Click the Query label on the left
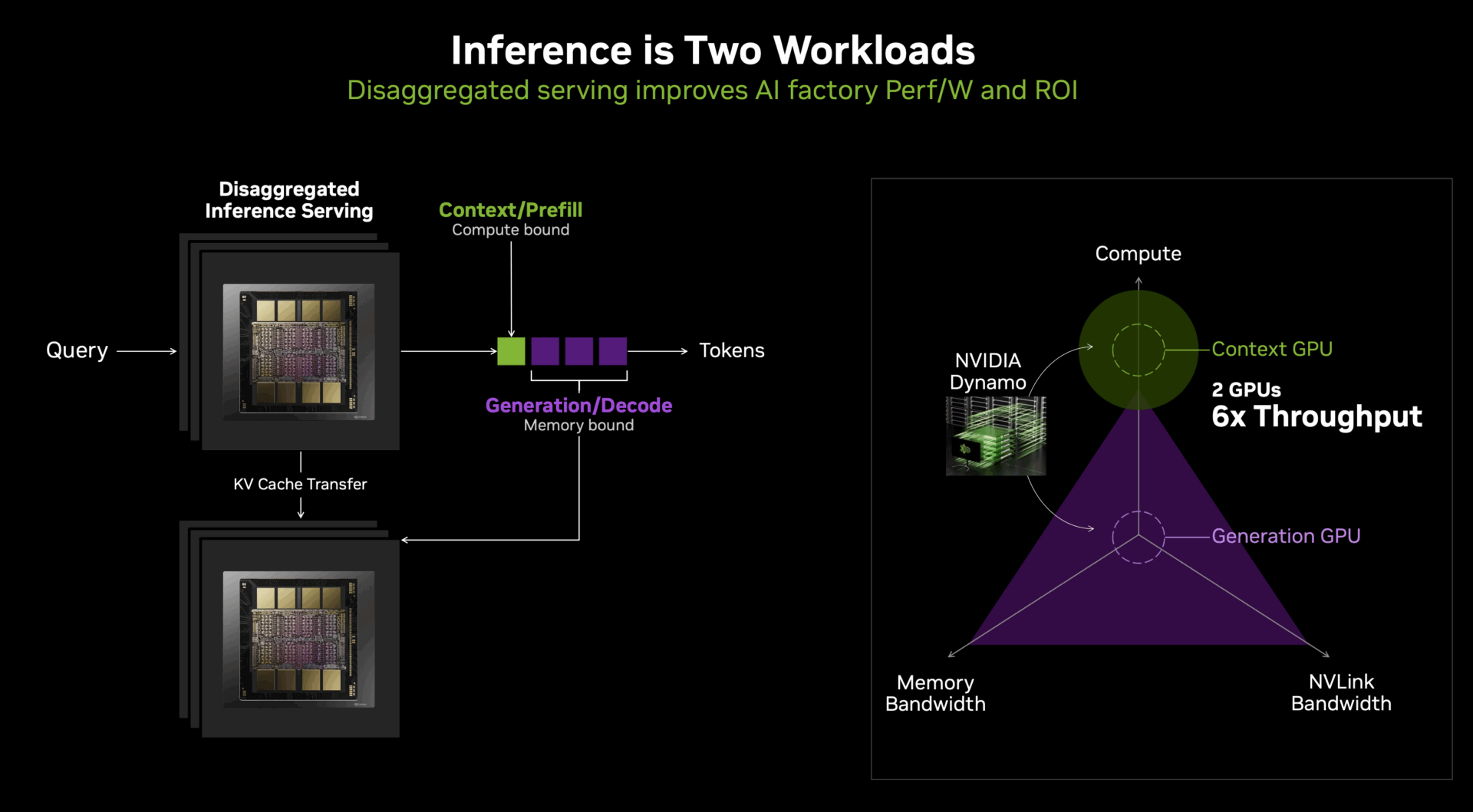1473x812 pixels. pos(77,350)
